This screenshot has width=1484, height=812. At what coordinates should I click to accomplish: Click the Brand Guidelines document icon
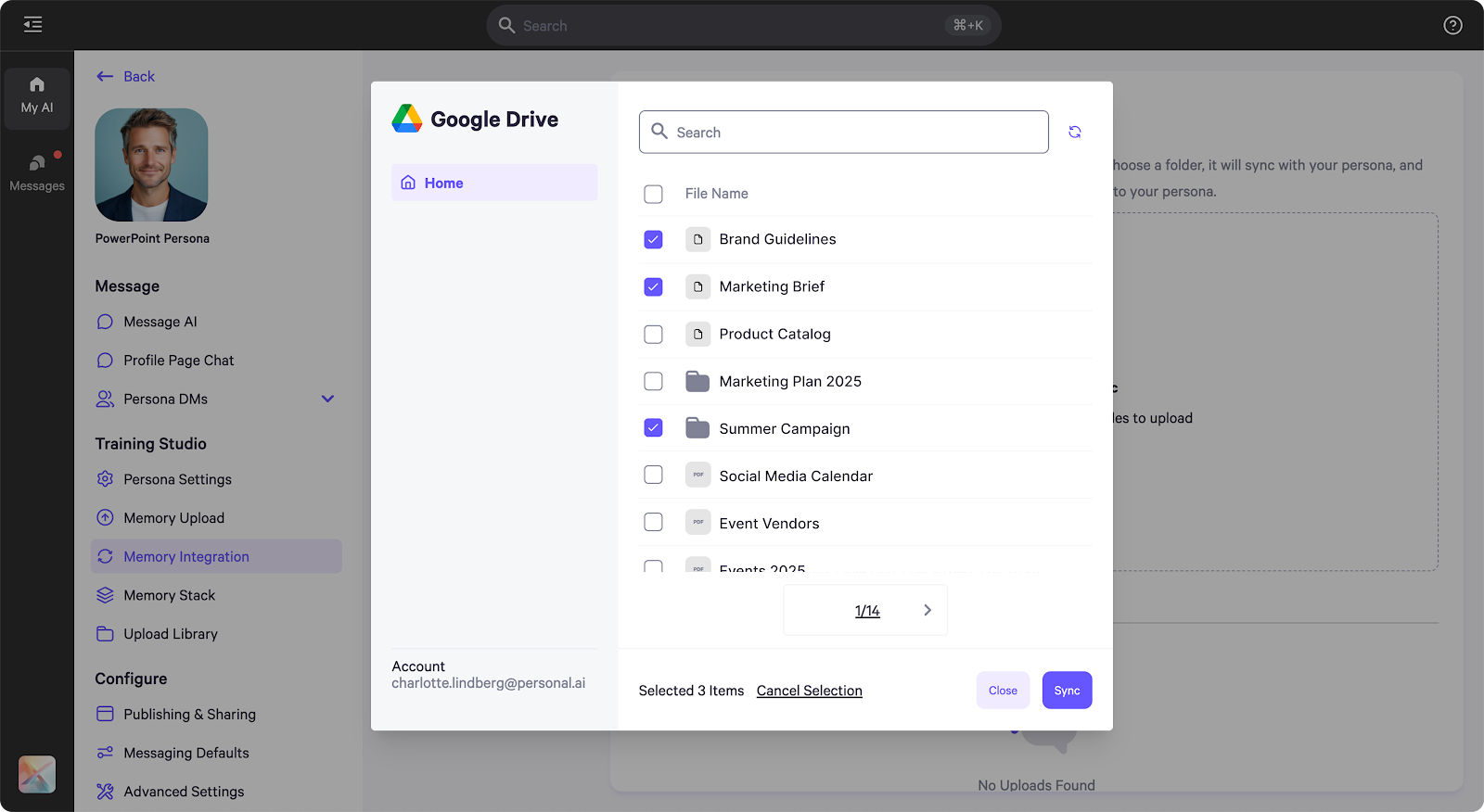pyautogui.click(x=697, y=239)
